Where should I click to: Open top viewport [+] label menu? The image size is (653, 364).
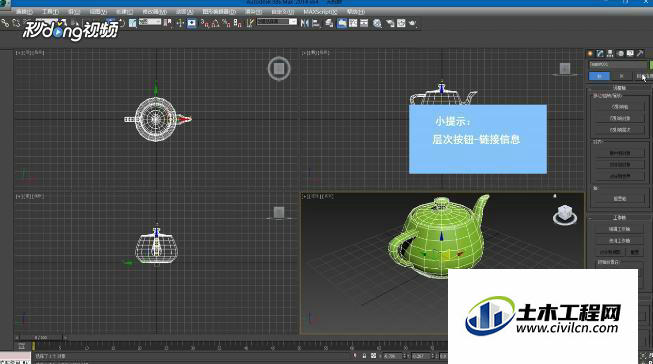[x=17, y=53]
